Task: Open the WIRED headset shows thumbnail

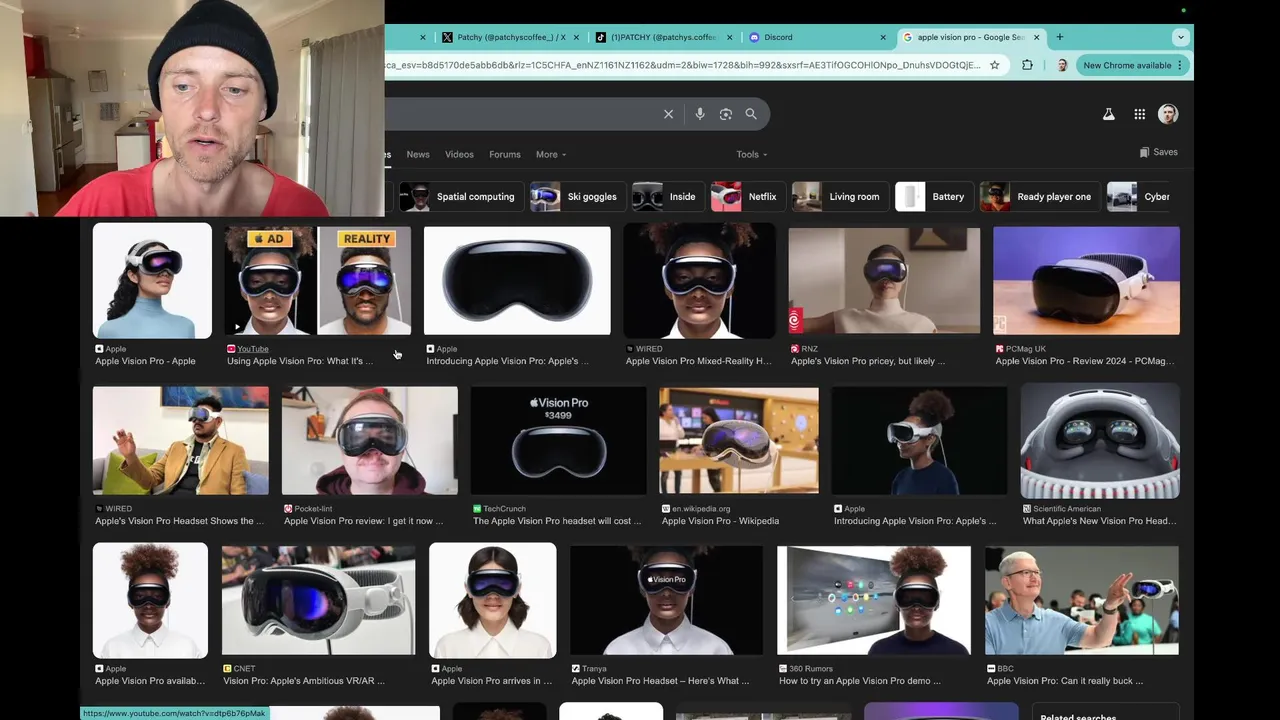Action: point(181,441)
